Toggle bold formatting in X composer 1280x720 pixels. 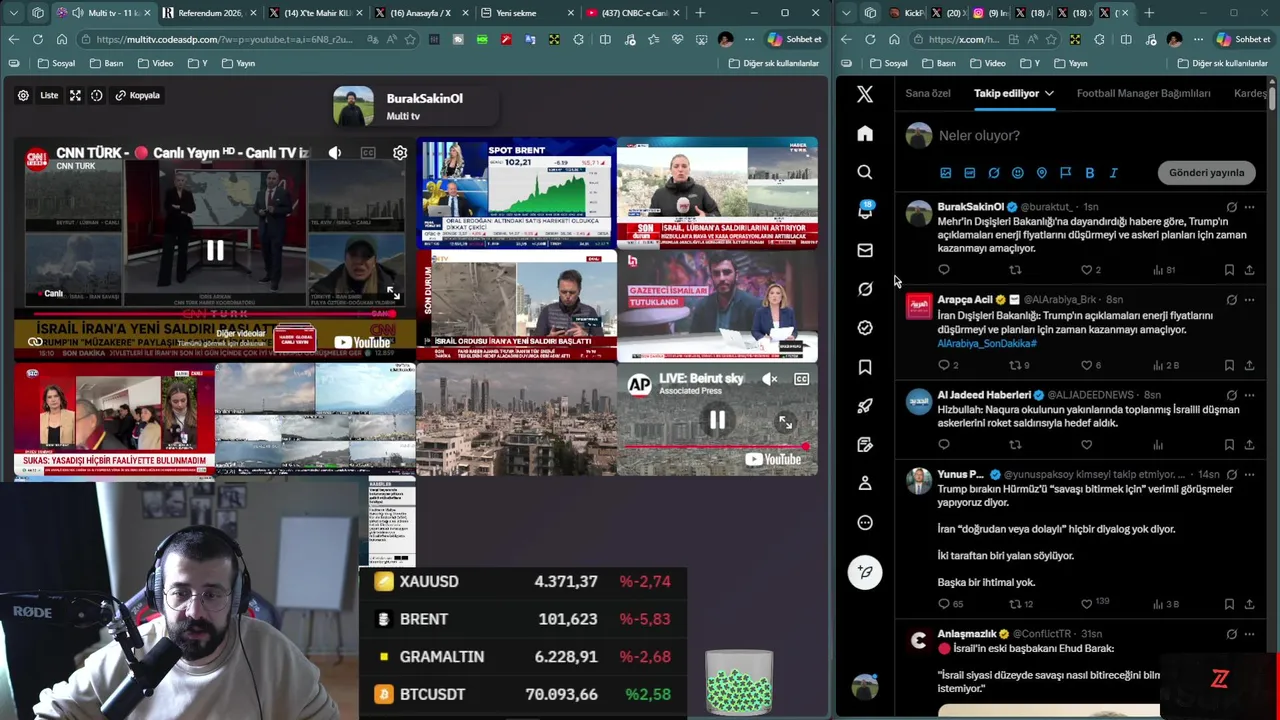pyautogui.click(x=1090, y=173)
